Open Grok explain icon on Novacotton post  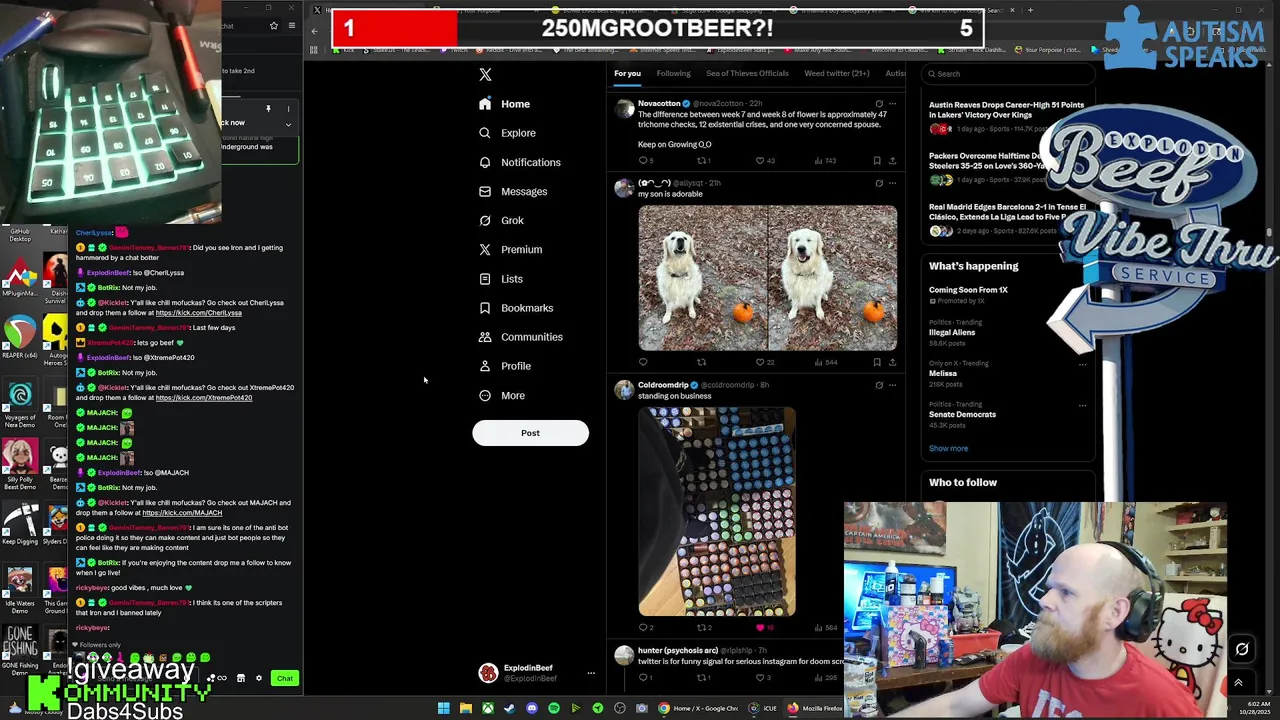click(879, 103)
